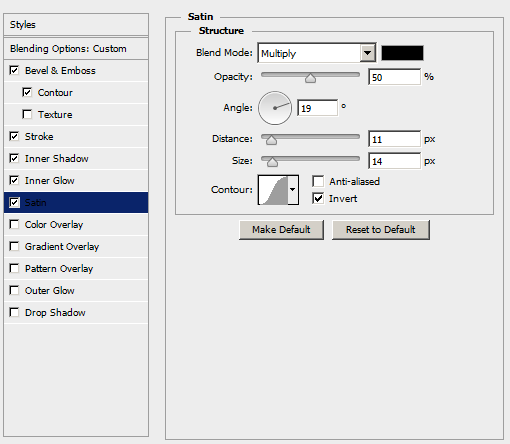The width and height of the screenshot is (510, 444).
Task: Click the contour curve thumbnail
Action: click(x=273, y=190)
